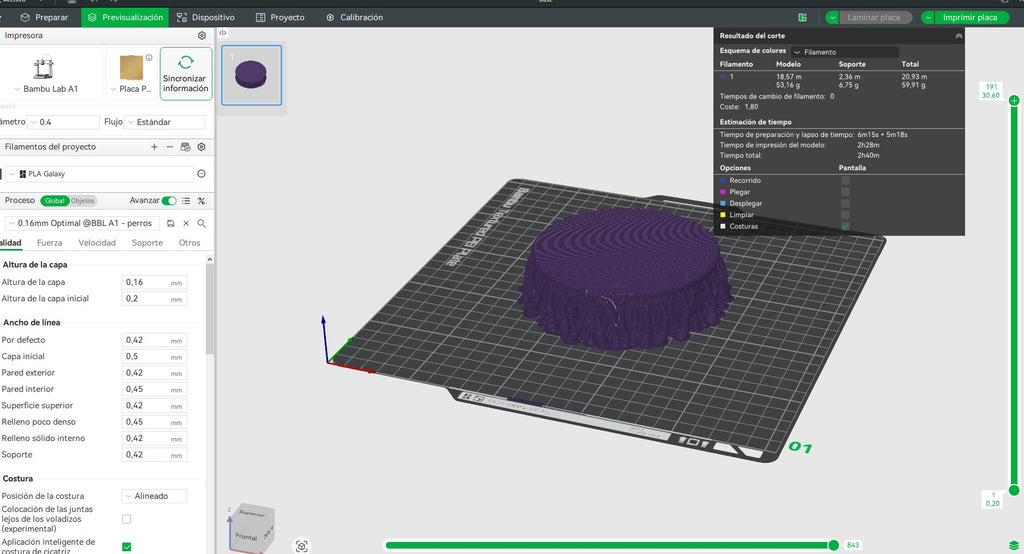The image size is (1024, 554).
Task: Search process settings with the magnifier icon
Action: [202, 223]
